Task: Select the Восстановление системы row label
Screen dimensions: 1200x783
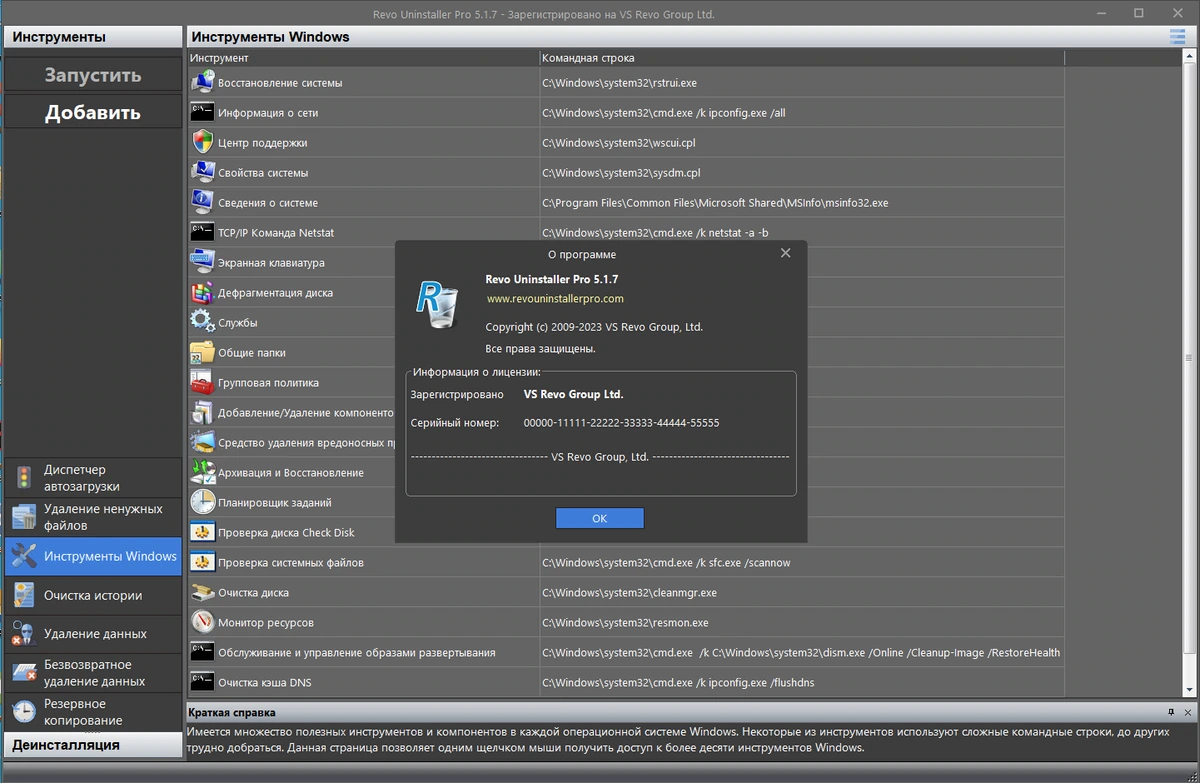Action: (x=280, y=83)
